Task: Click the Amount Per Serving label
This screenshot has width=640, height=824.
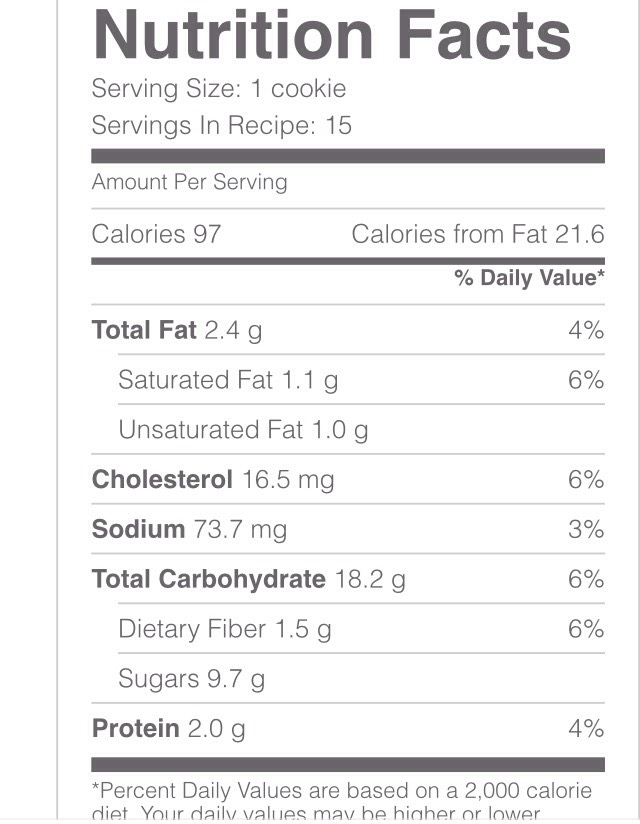Action: click(x=189, y=182)
